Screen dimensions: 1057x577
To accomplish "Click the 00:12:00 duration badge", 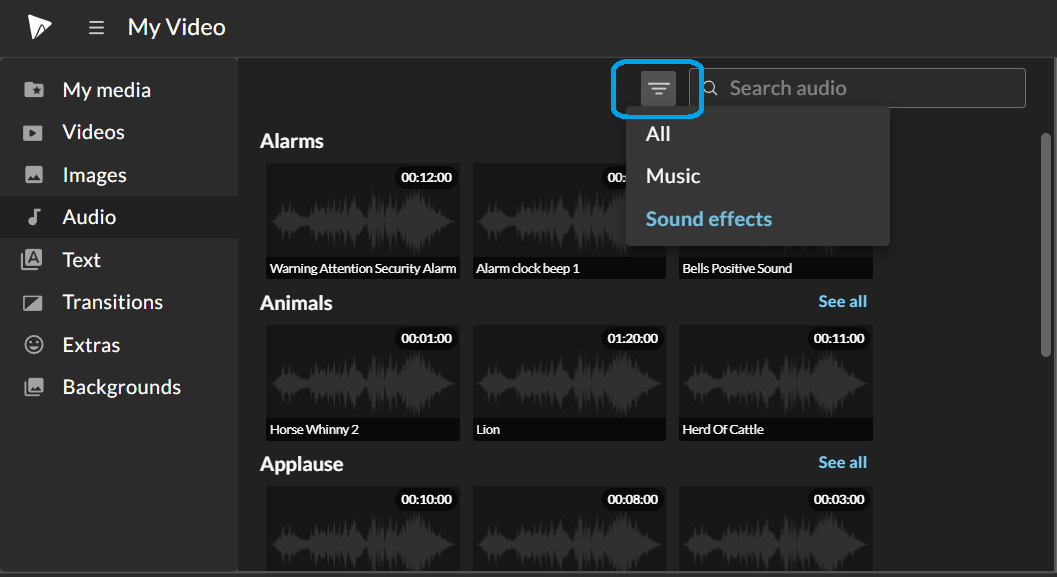I will pyautogui.click(x=426, y=177).
